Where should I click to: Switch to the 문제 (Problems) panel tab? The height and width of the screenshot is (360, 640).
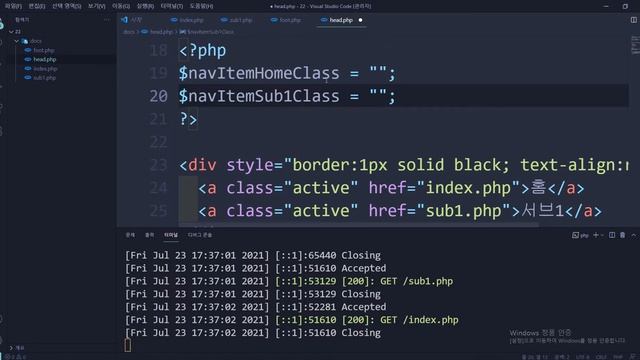(130, 235)
